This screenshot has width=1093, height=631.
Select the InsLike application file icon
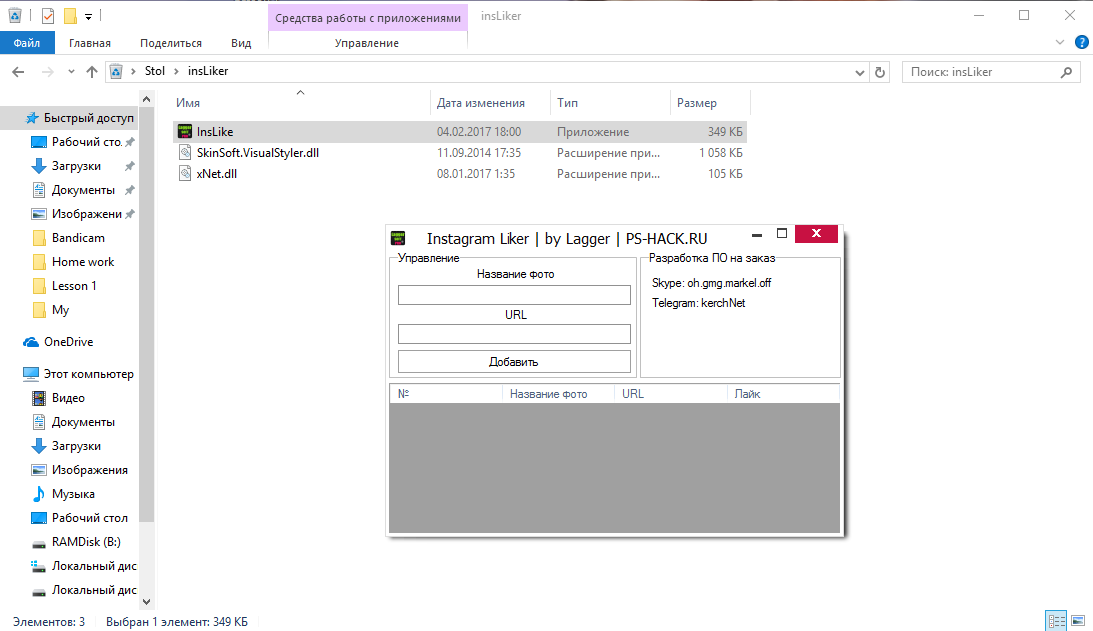click(185, 131)
